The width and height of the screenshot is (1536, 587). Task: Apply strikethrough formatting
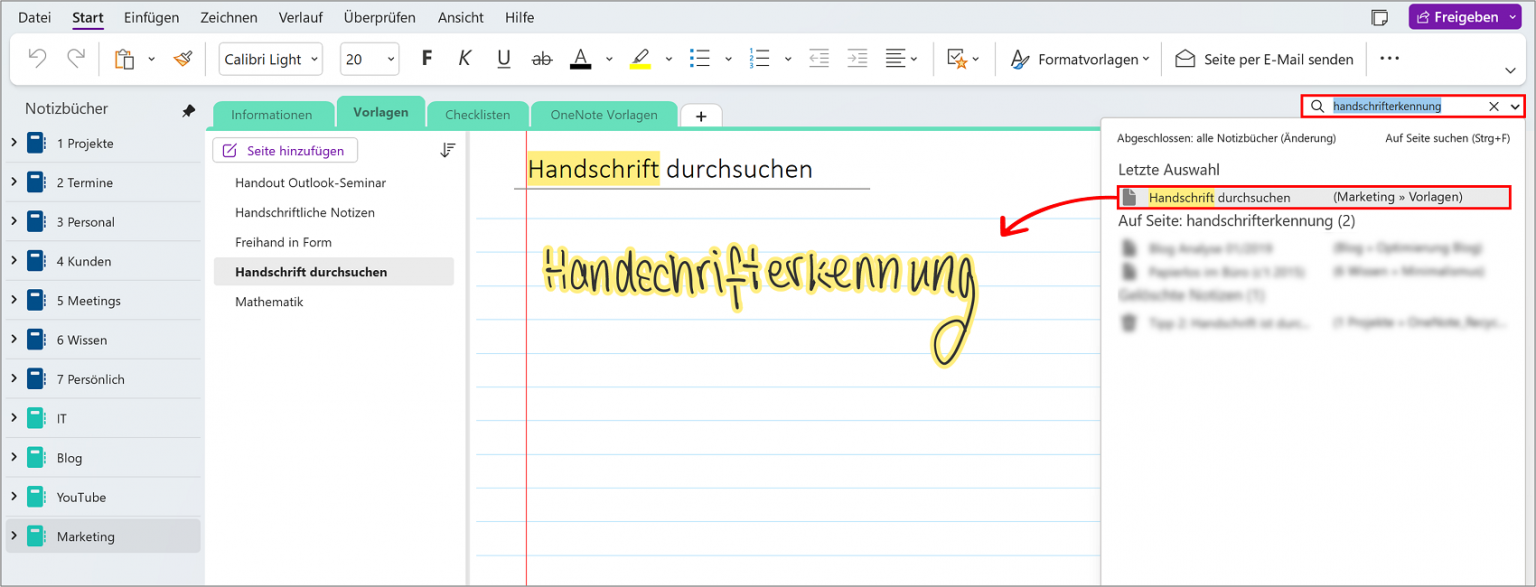(x=541, y=58)
